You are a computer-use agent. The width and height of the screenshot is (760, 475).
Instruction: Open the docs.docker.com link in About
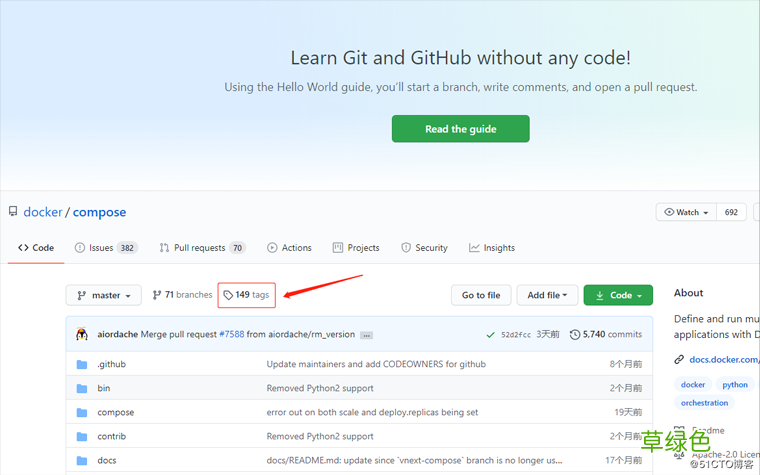724,359
